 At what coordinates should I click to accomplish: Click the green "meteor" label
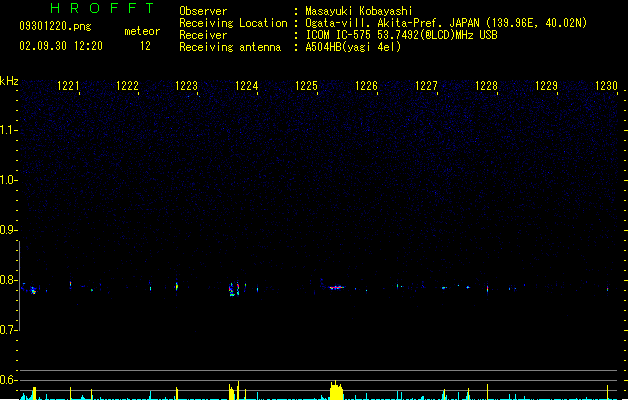(142, 31)
